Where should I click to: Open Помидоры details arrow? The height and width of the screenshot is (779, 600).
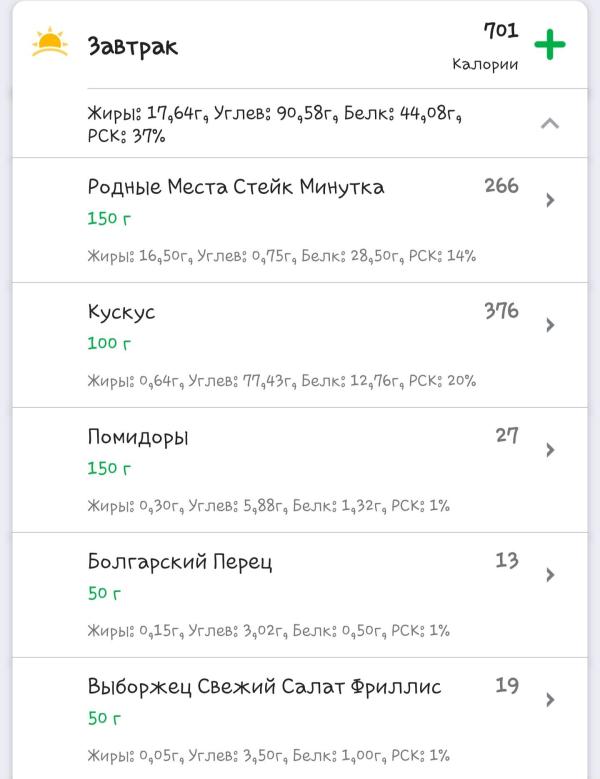click(x=550, y=450)
